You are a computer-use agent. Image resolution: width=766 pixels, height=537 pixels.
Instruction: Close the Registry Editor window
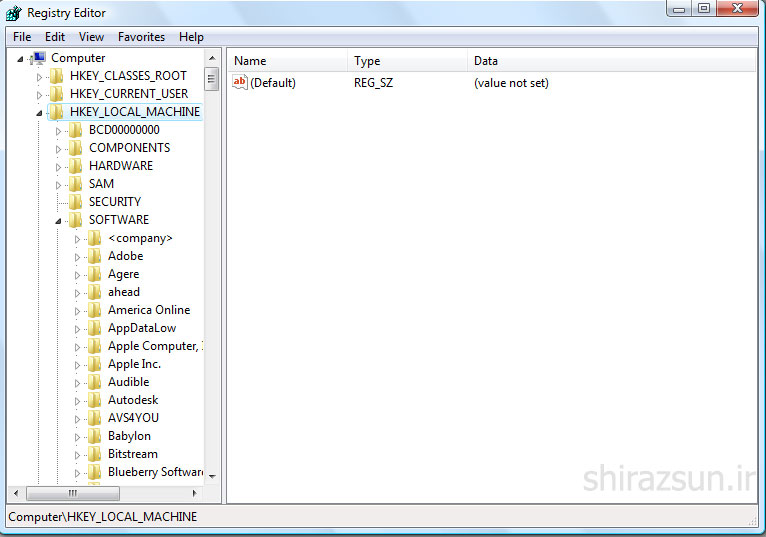[x=738, y=9]
